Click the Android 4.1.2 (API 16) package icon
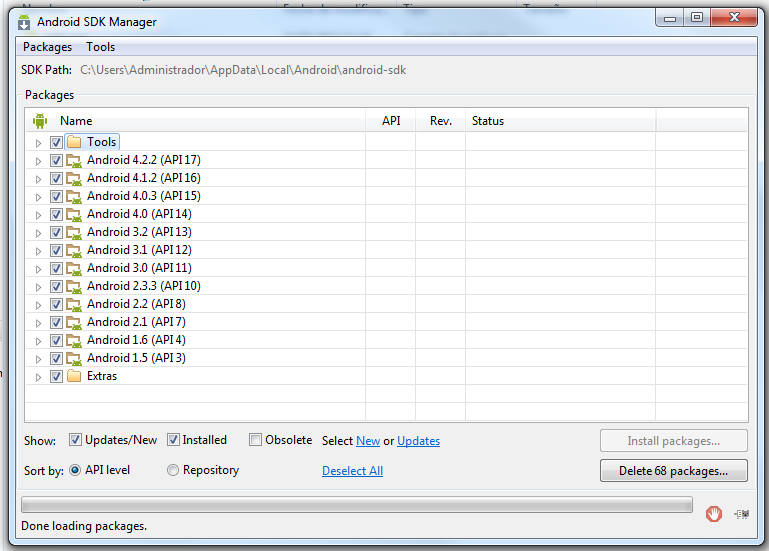 coord(74,179)
